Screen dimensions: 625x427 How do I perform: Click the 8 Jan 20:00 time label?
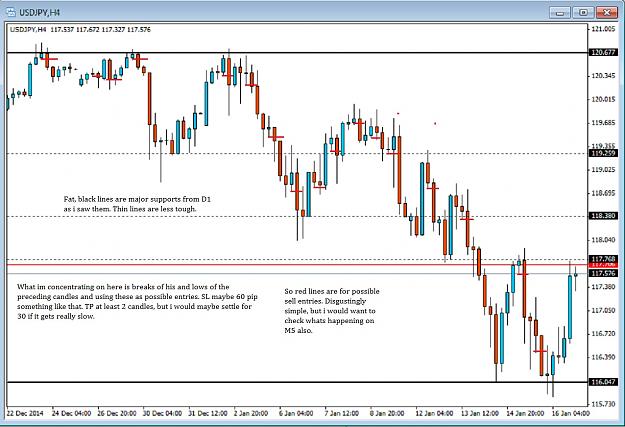pyautogui.click(x=386, y=413)
